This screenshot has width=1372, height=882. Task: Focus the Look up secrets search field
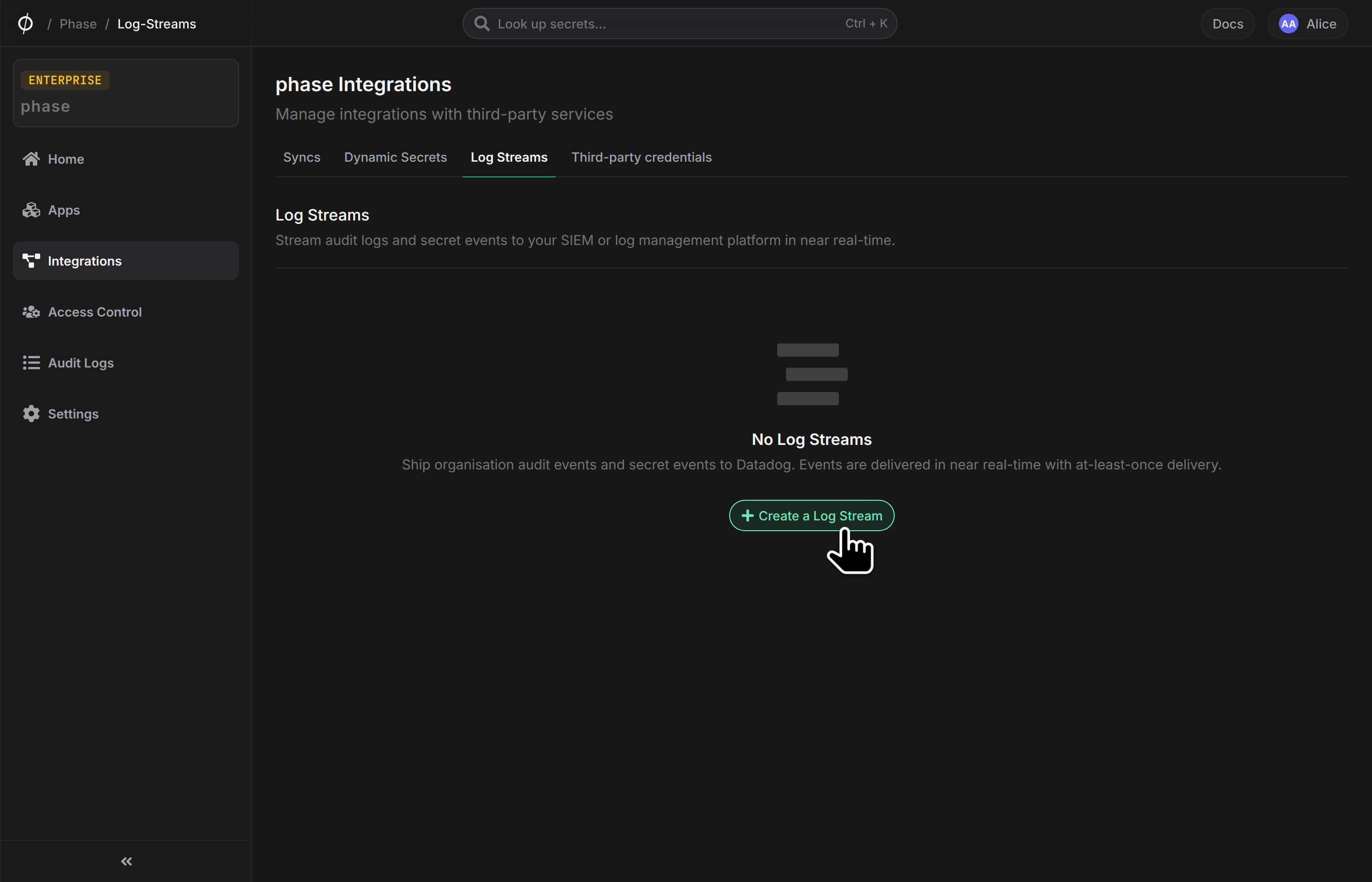[x=680, y=24]
